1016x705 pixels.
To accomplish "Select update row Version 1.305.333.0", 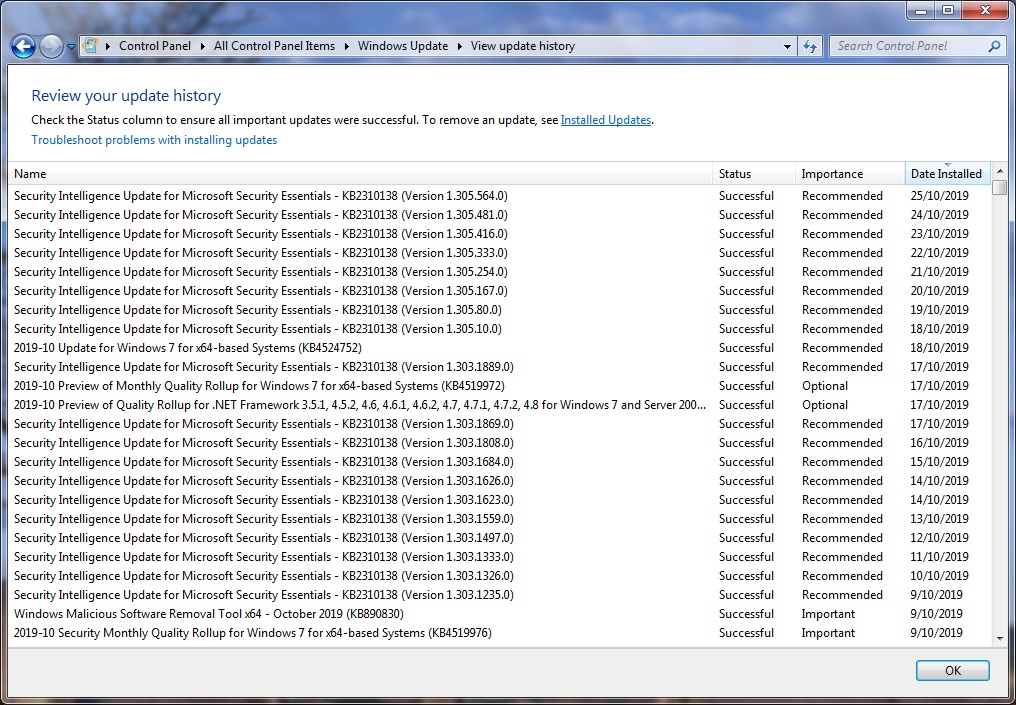I will click(x=499, y=253).
